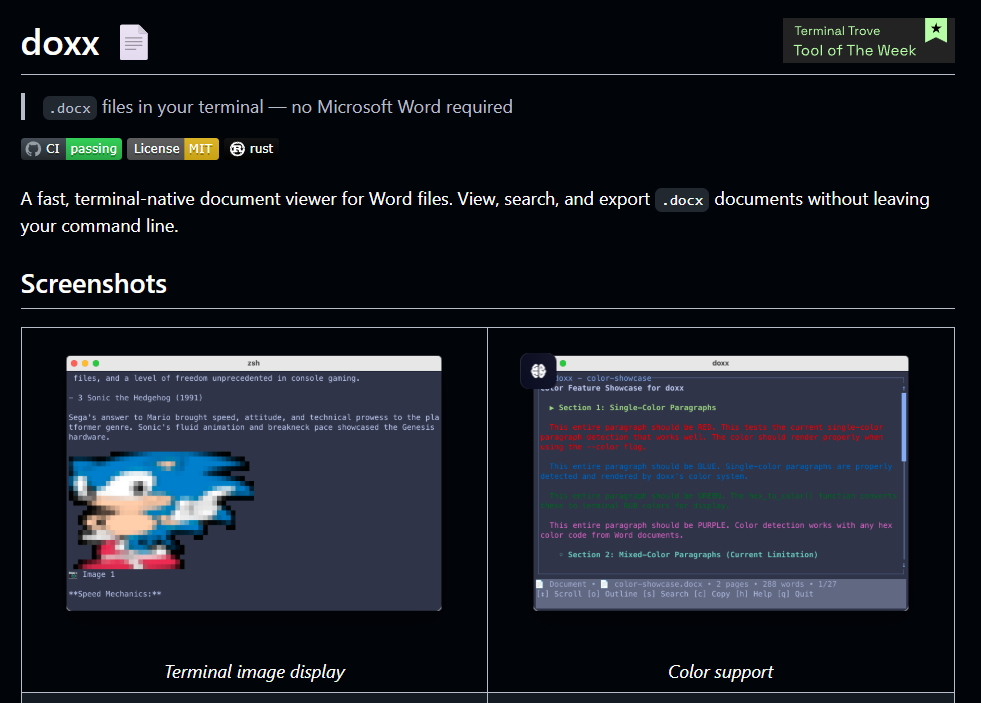Open the License MIT badge
The width and height of the screenshot is (981, 703).
pyautogui.click(x=173, y=149)
